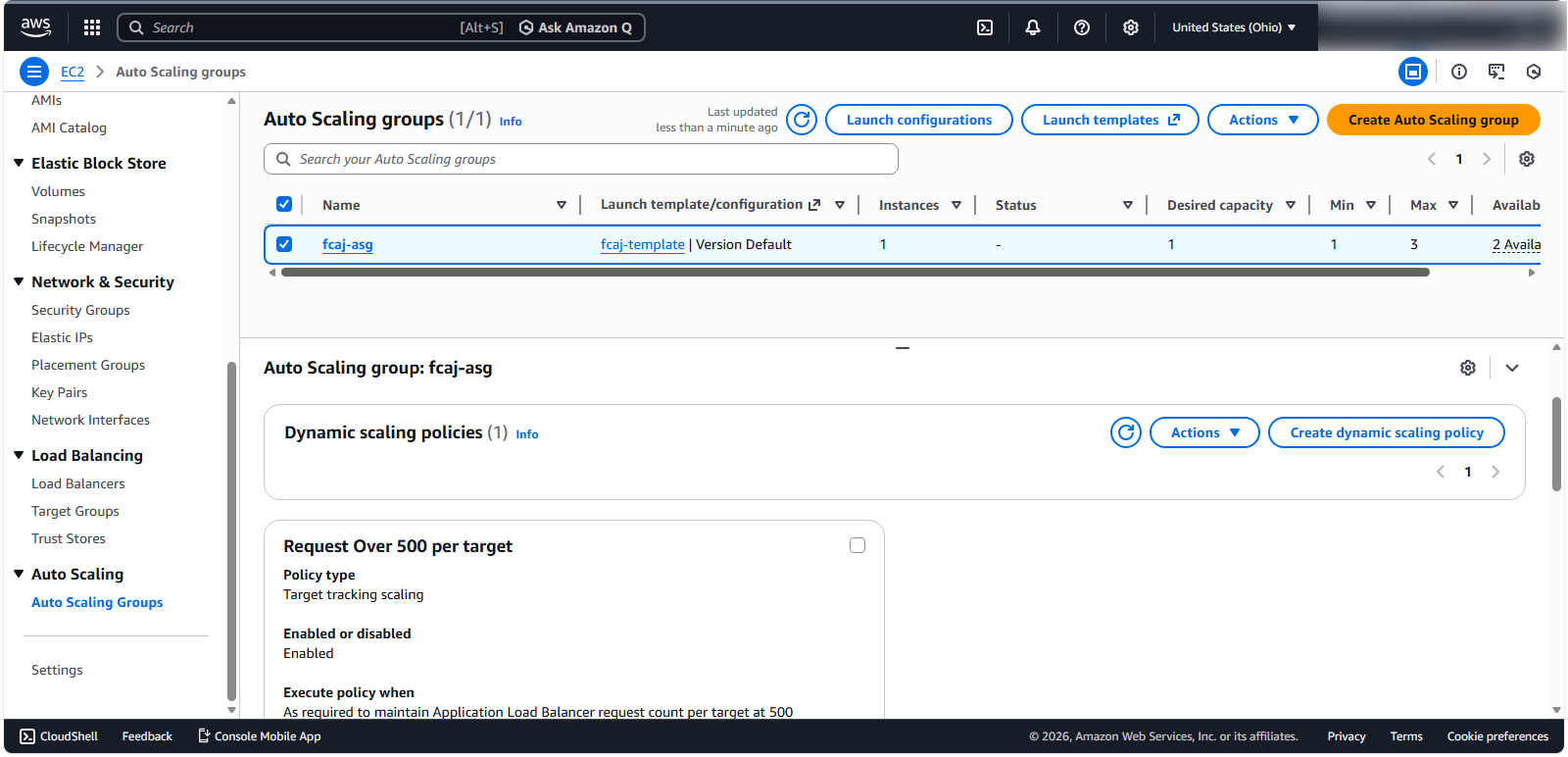Click Launch configurations button
1568x757 pixels.
point(919,120)
